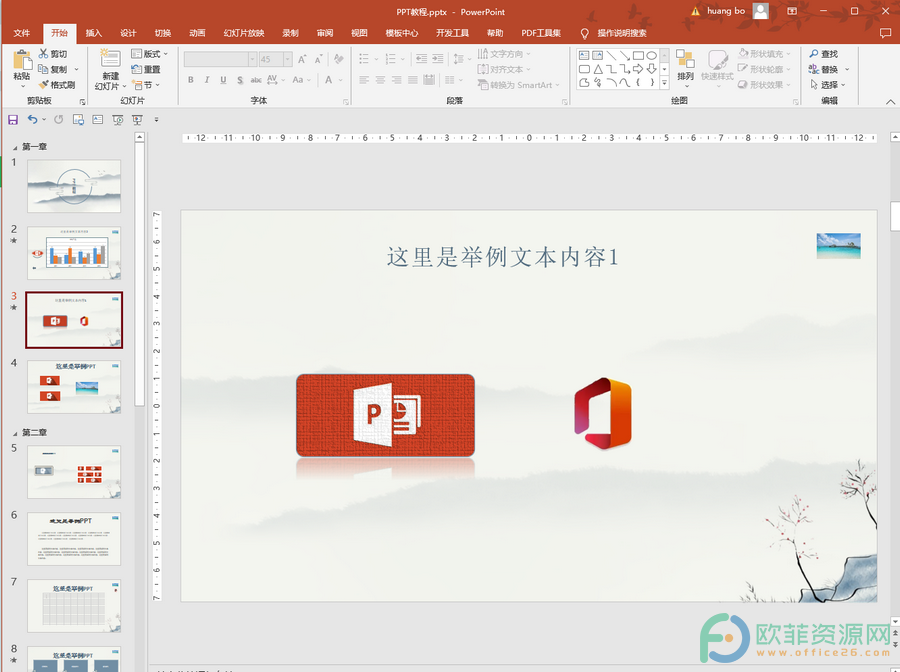Click Reset (重置) slide button
Viewport: 900px width, 672px height.
coord(146,69)
